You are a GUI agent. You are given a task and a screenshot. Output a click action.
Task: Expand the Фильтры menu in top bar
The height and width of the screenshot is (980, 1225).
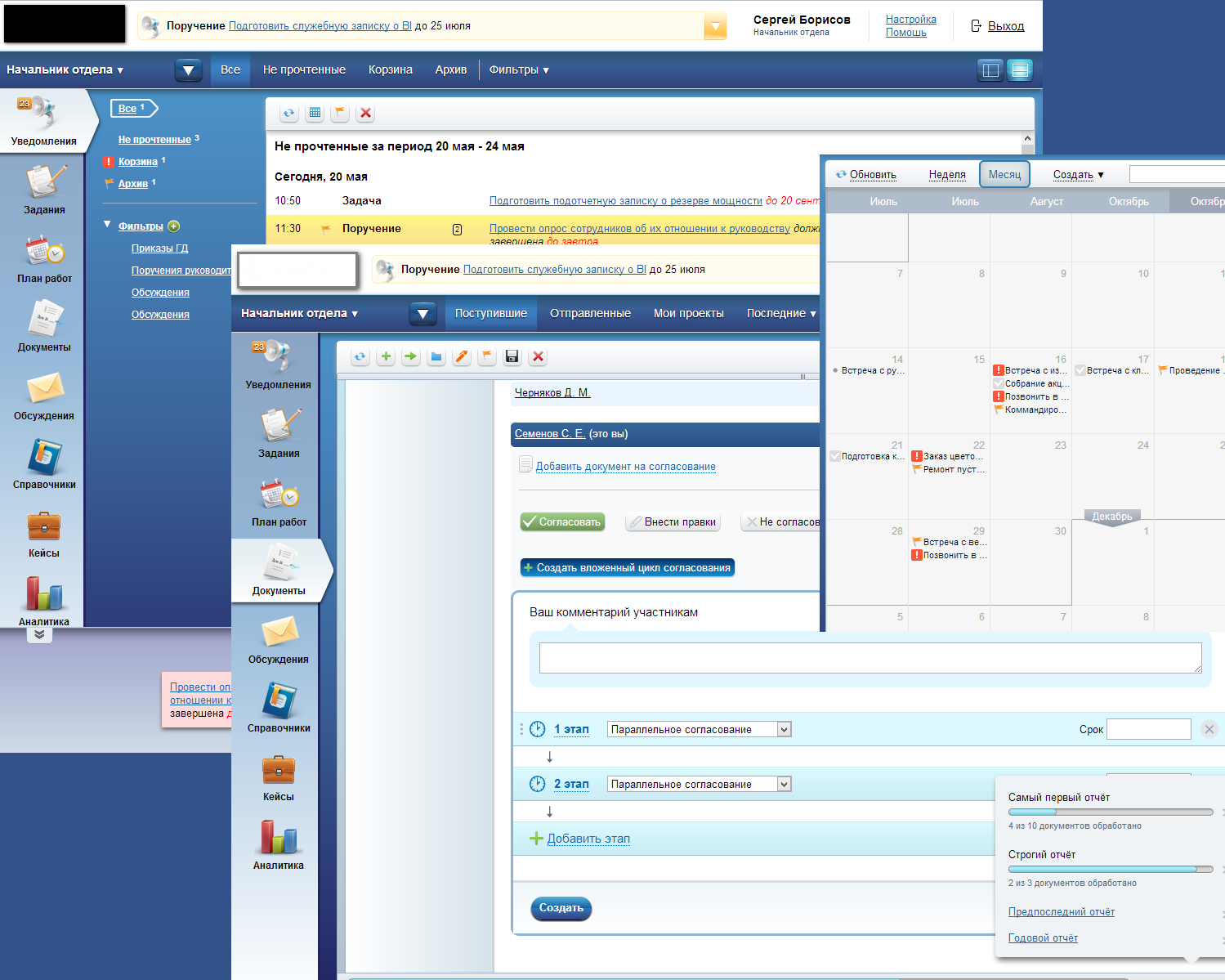[519, 70]
